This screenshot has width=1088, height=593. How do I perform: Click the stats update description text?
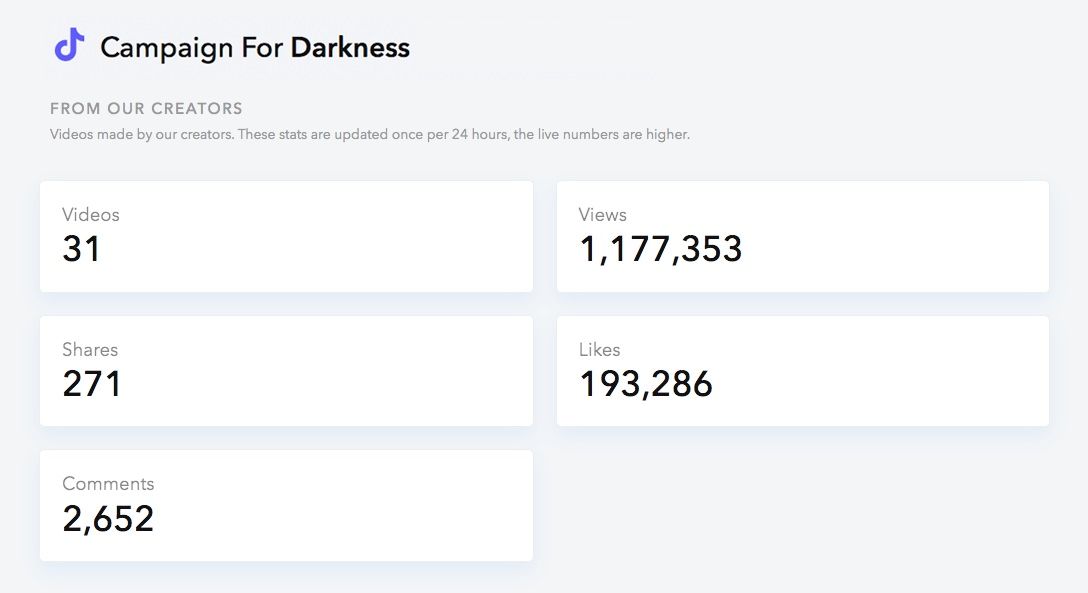click(370, 134)
